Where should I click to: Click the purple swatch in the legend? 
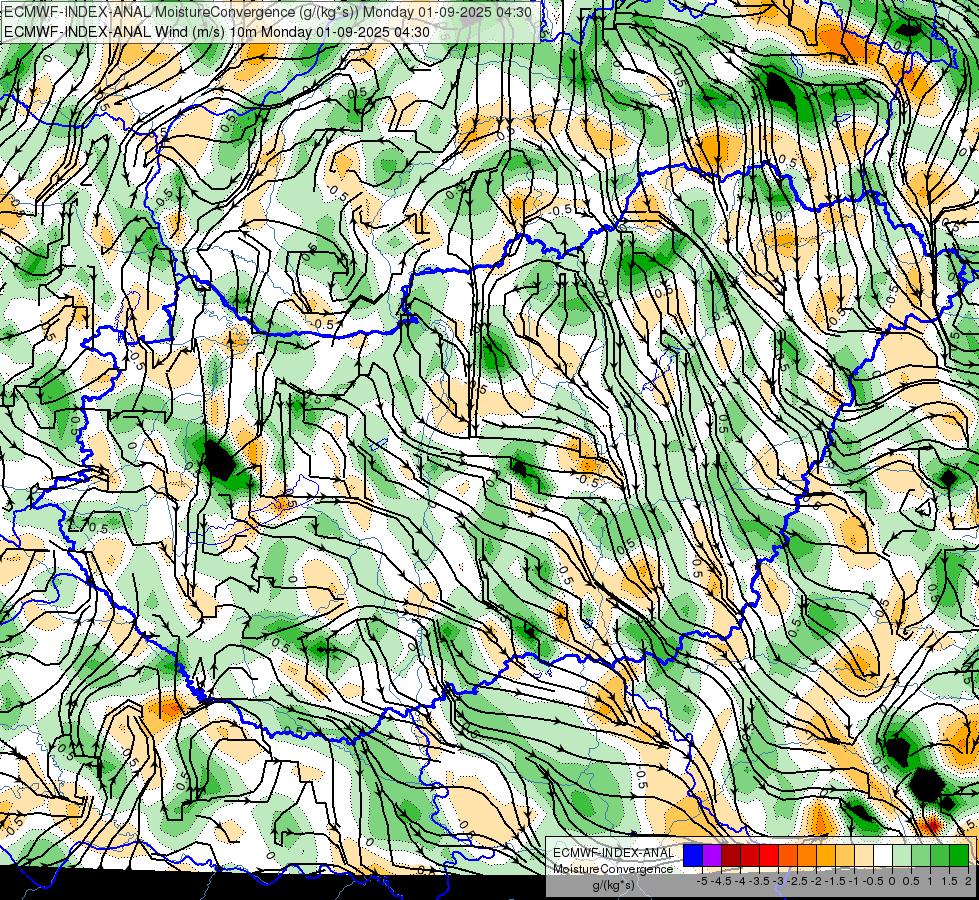click(712, 856)
